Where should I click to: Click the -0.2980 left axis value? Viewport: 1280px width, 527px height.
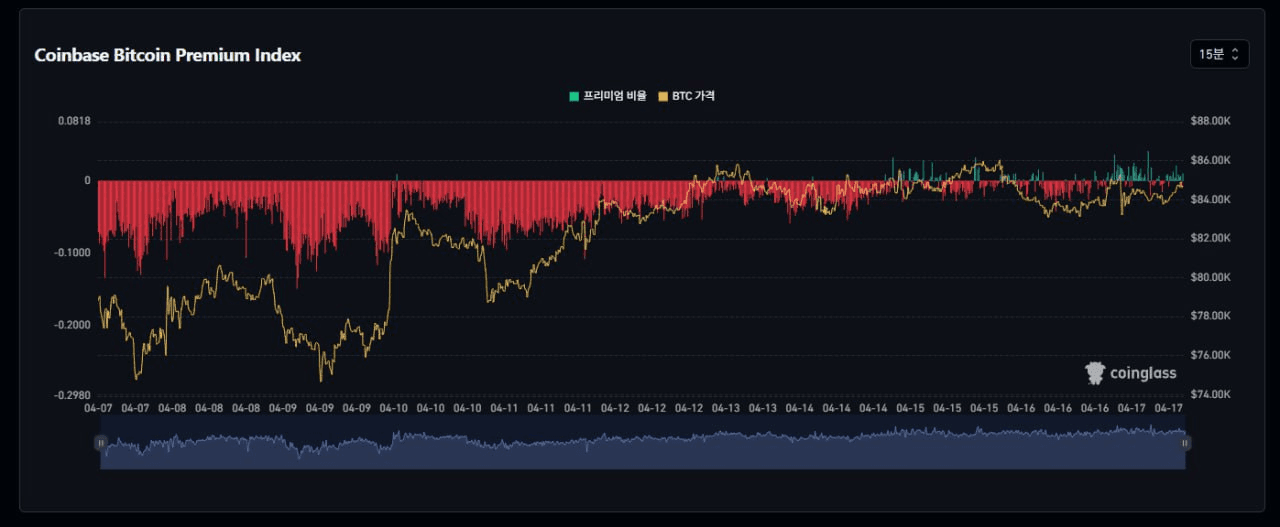pos(73,395)
